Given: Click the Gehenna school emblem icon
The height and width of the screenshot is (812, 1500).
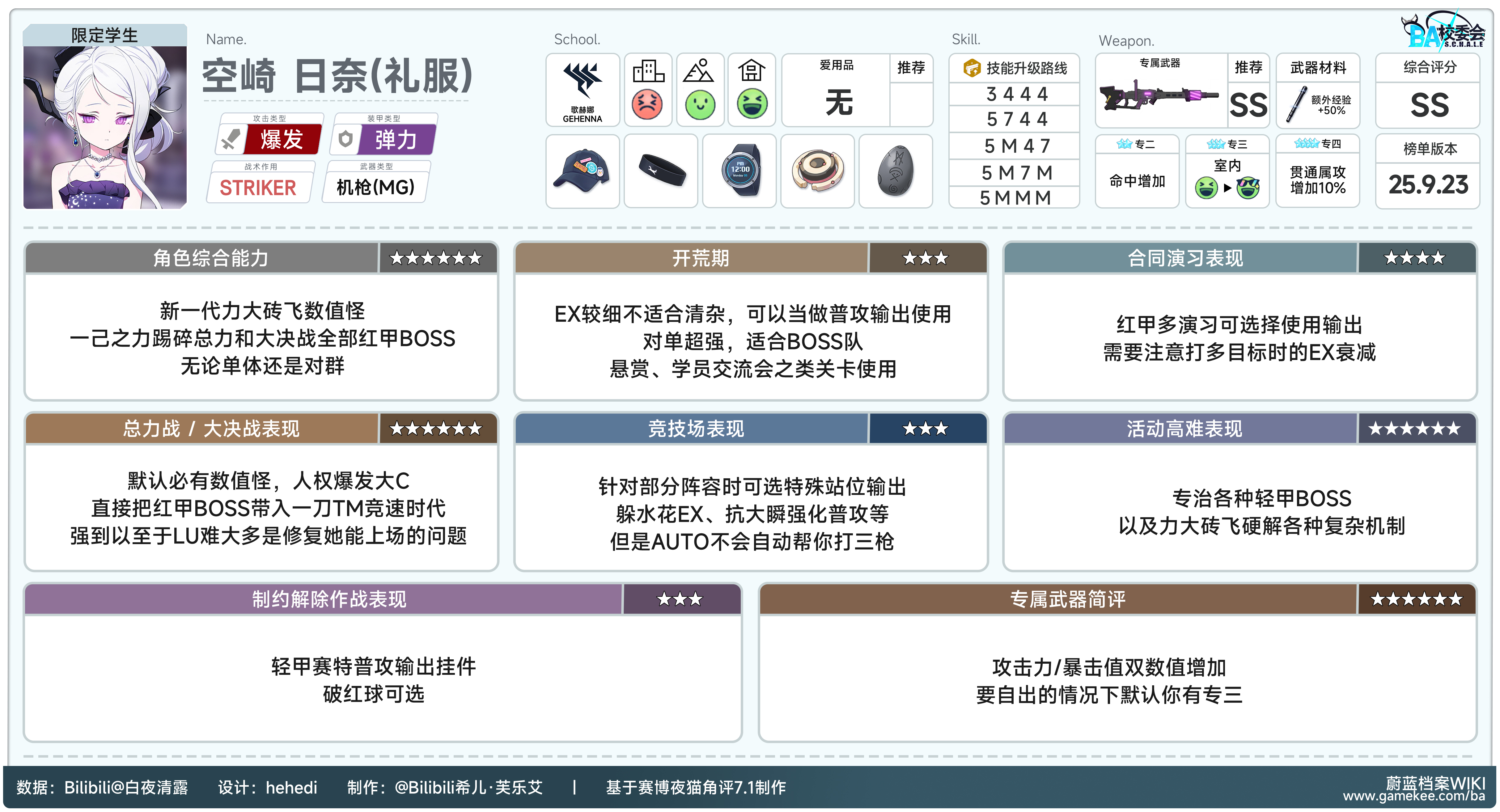Looking at the screenshot, I should click(x=582, y=80).
